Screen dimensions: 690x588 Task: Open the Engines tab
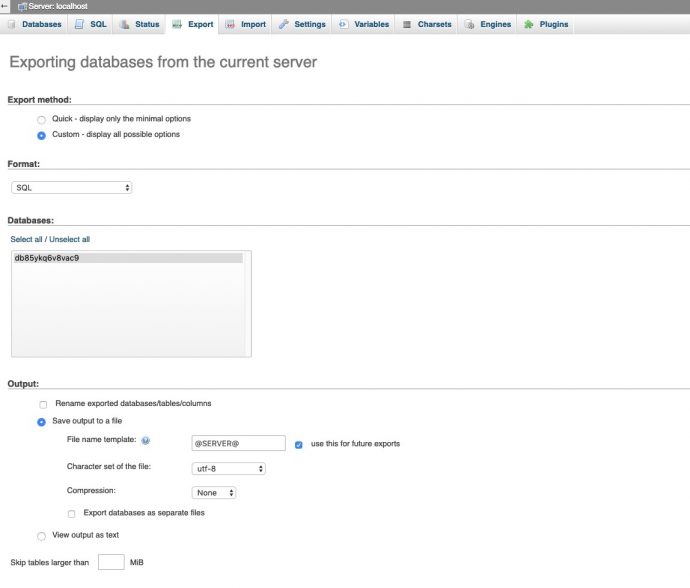click(x=488, y=24)
